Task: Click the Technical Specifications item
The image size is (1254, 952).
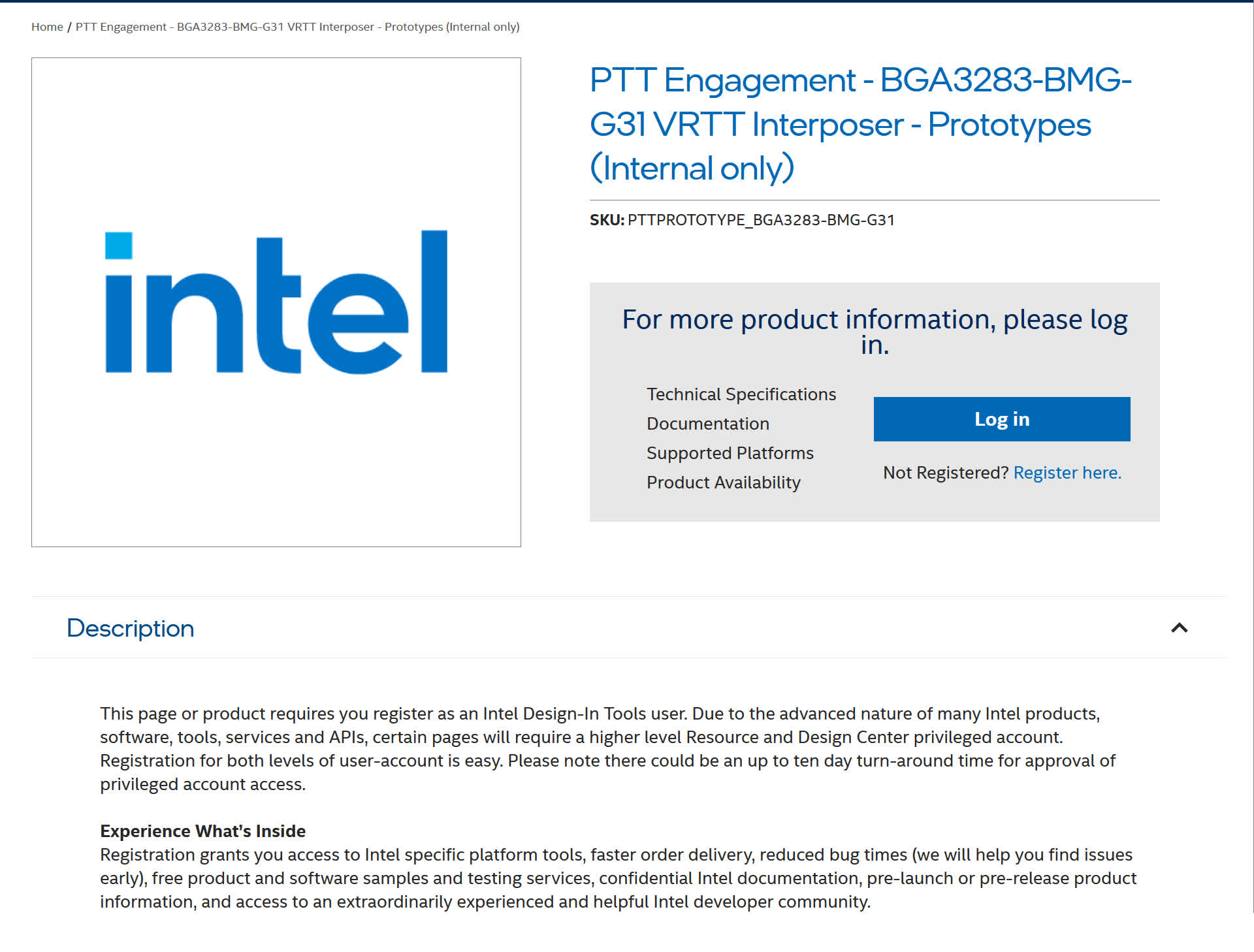Action: pos(741,394)
